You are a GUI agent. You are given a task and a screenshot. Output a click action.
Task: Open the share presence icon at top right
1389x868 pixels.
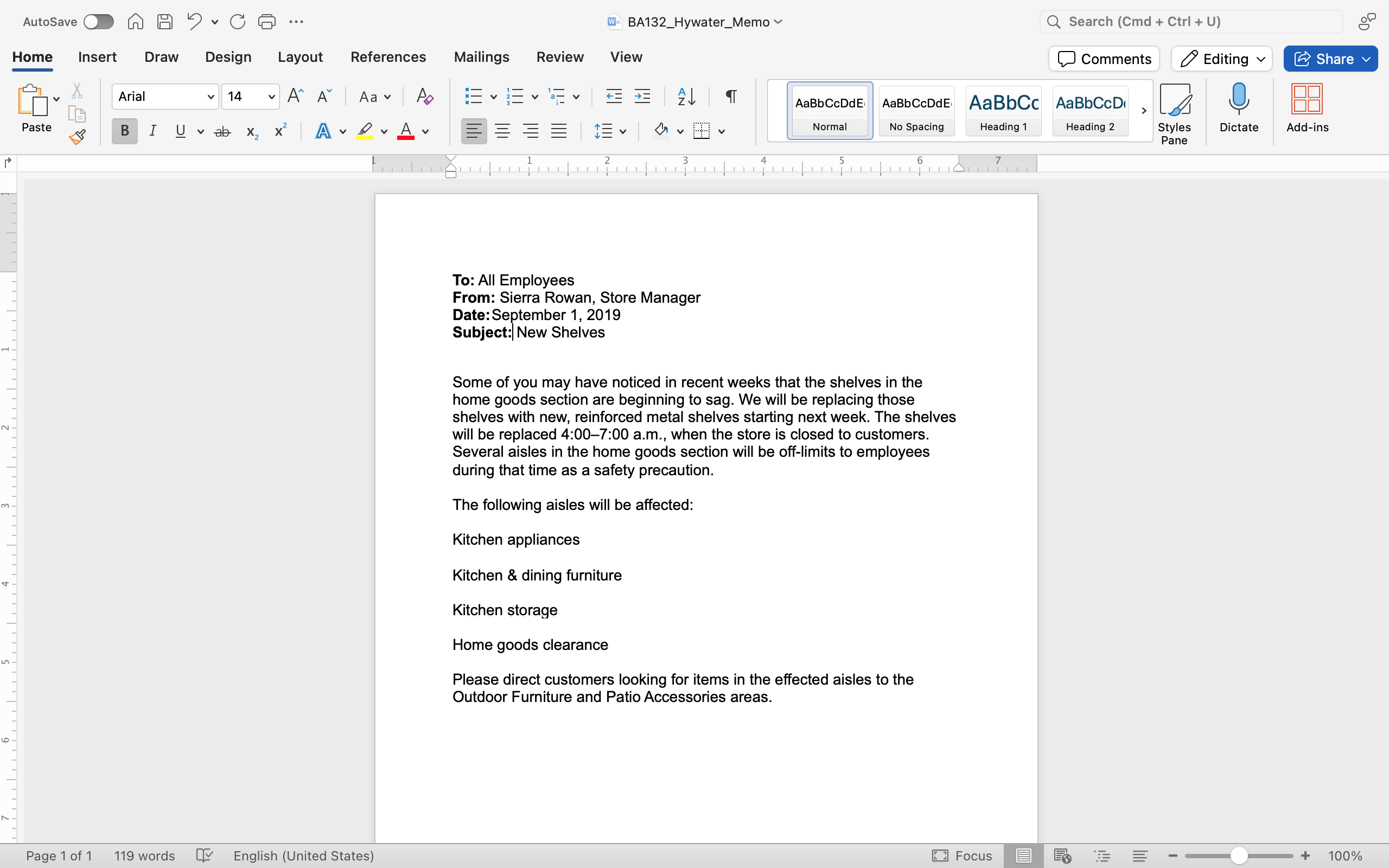[1367, 22]
